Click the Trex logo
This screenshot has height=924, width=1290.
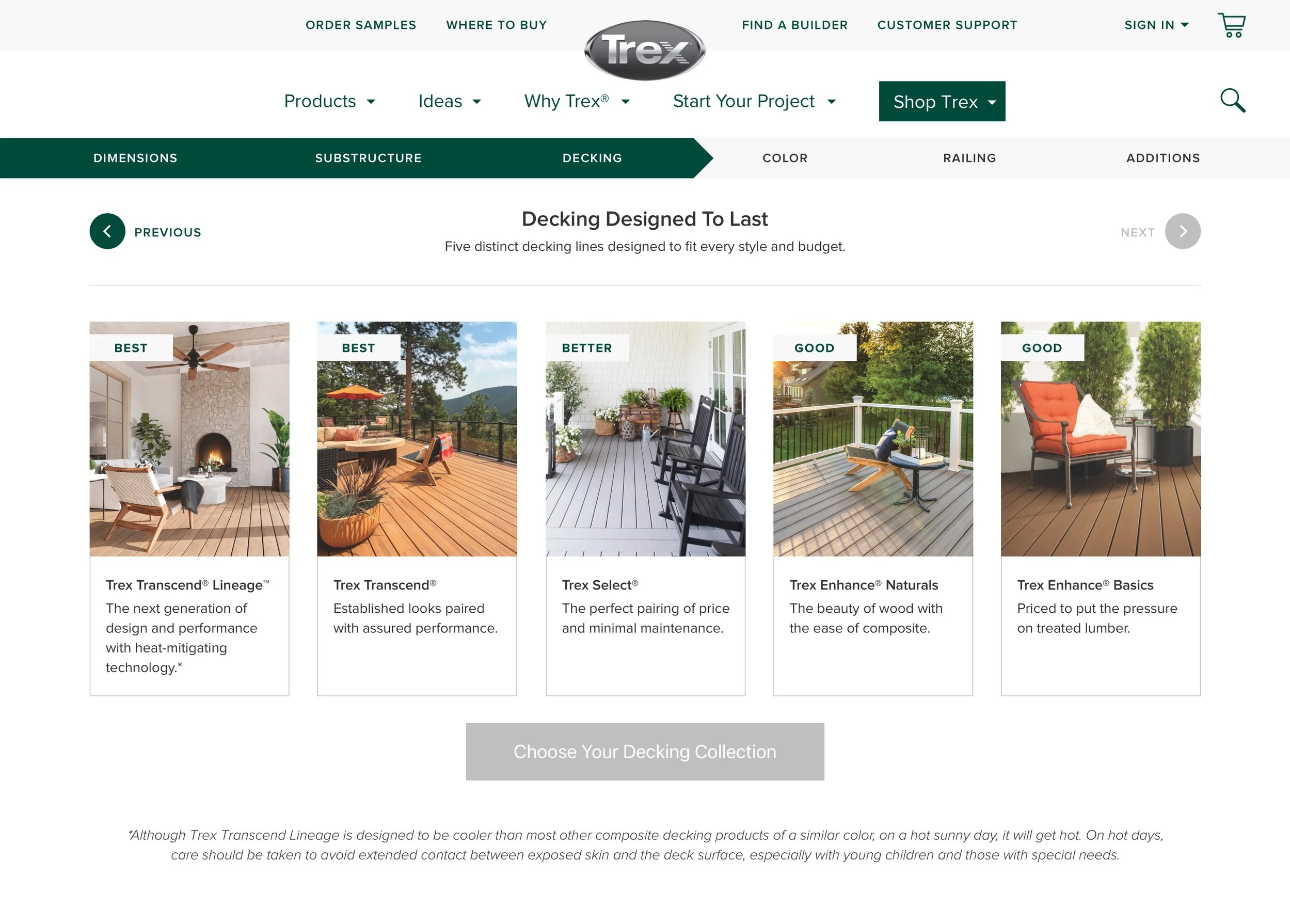coord(644,50)
